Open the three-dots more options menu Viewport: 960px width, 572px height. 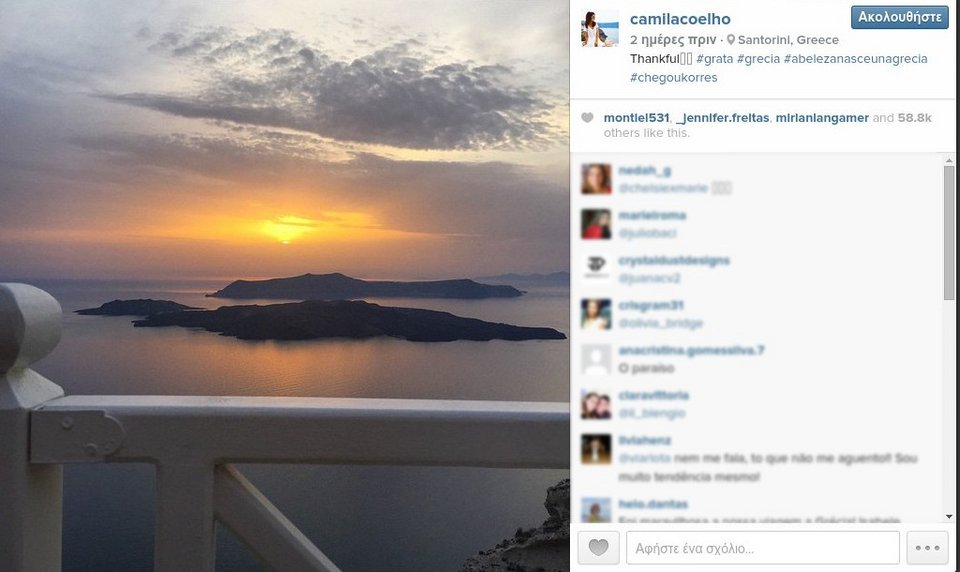click(928, 547)
